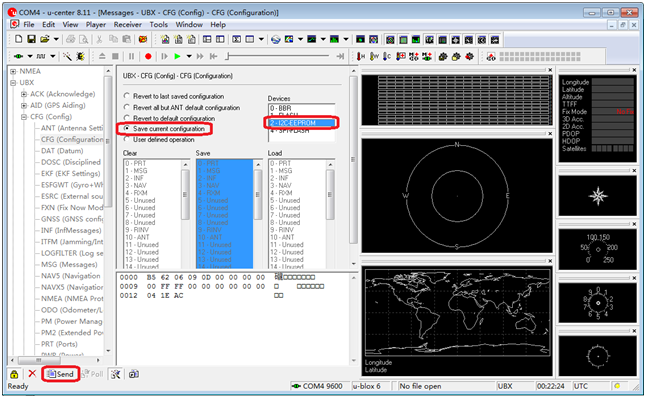Click the eject player button

(102, 56)
